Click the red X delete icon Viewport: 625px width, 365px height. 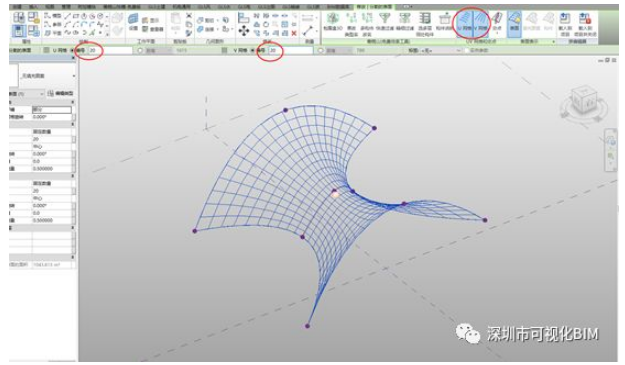pyautogui.click(x=294, y=33)
